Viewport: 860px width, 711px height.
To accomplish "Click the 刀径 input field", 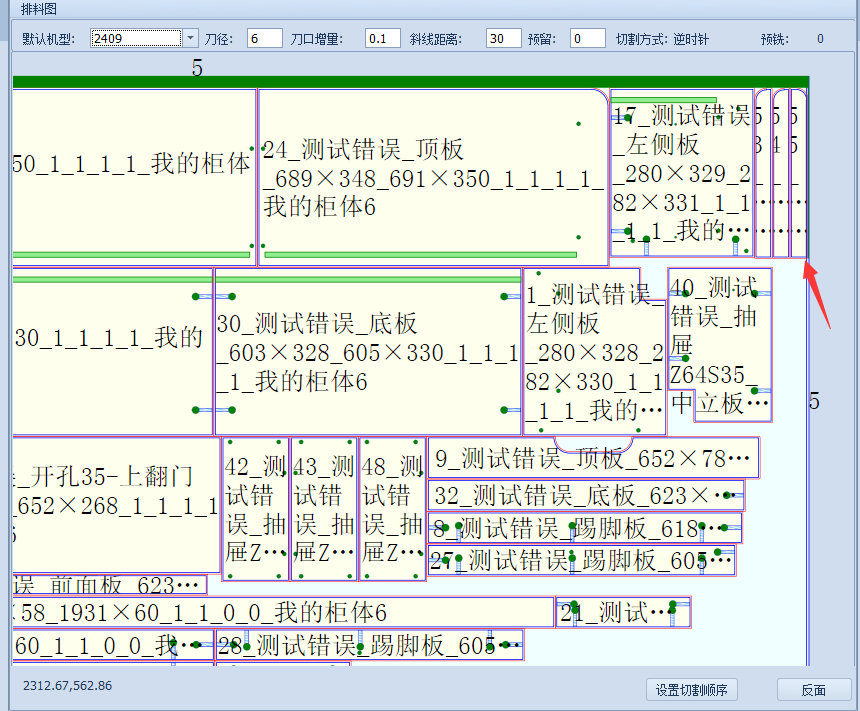I will [x=264, y=39].
